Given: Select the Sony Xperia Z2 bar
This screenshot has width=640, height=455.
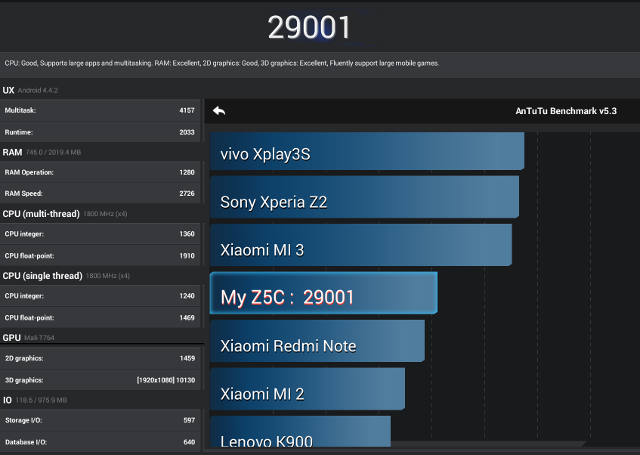Looking at the screenshot, I should 364,197.
